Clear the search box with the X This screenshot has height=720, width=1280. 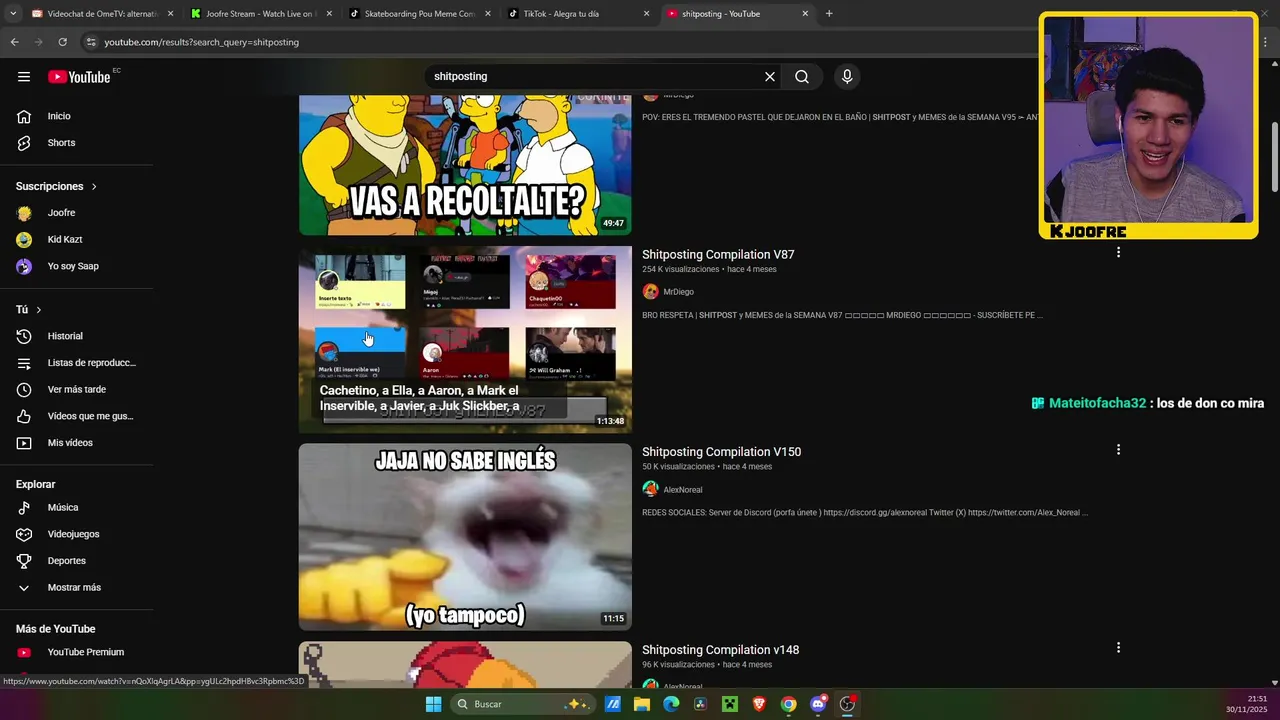click(x=770, y=77)
